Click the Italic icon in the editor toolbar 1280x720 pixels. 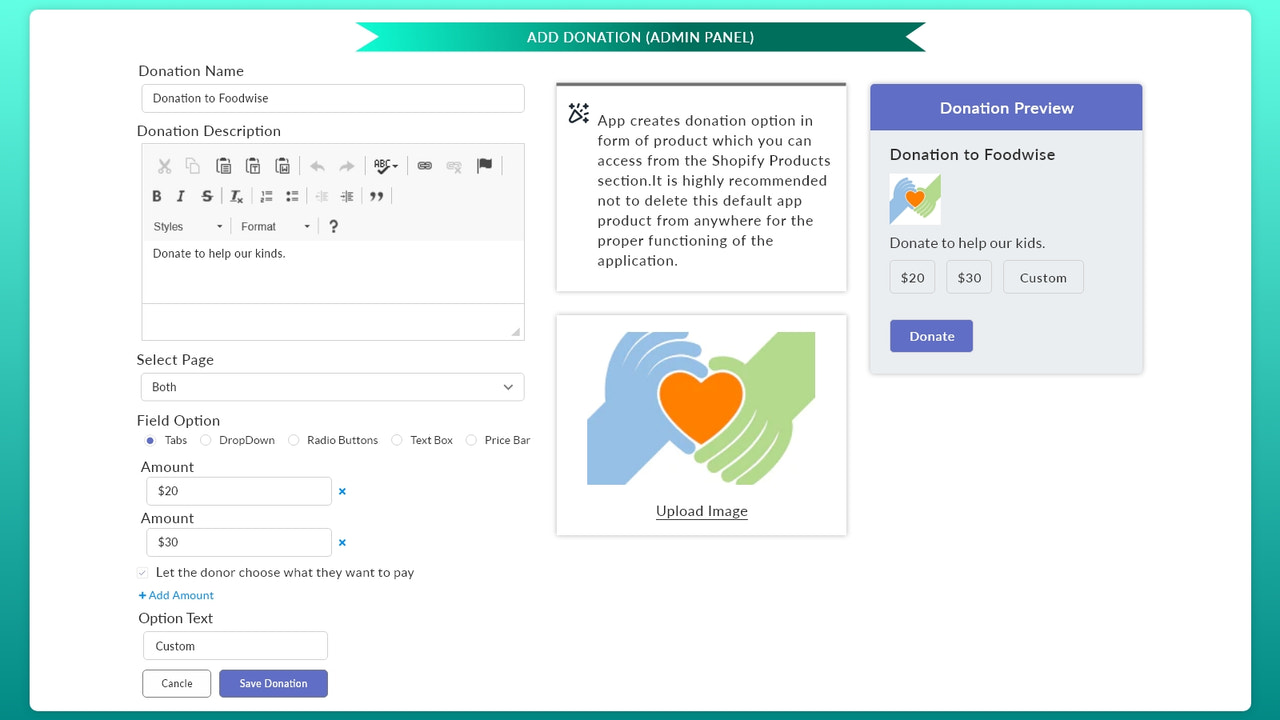click(181, 196)
